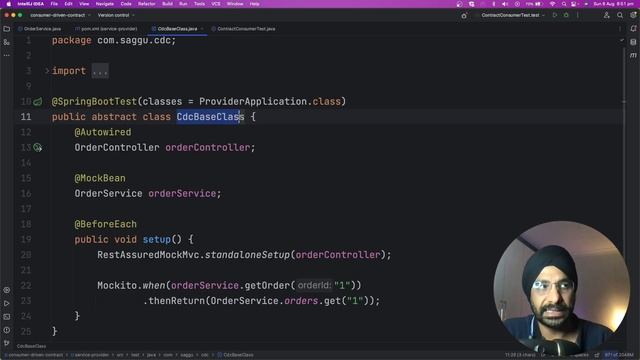Open the Navigate menu

[x=104, y=4]
